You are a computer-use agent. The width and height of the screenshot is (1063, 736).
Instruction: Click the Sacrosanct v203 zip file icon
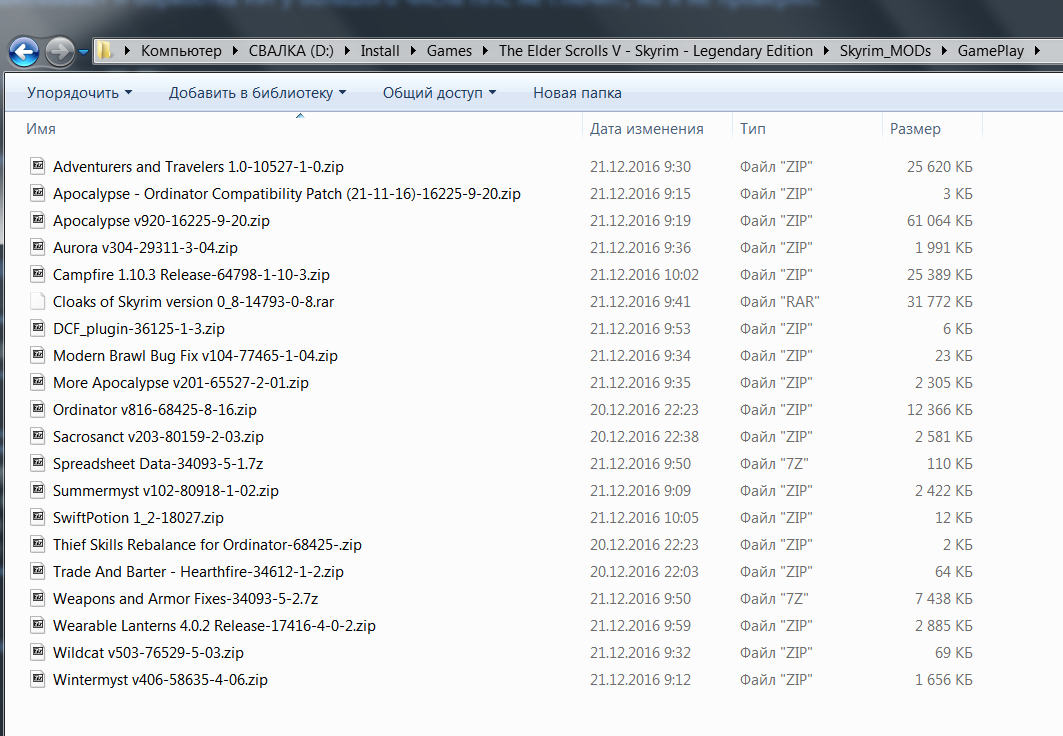point(38,436)
